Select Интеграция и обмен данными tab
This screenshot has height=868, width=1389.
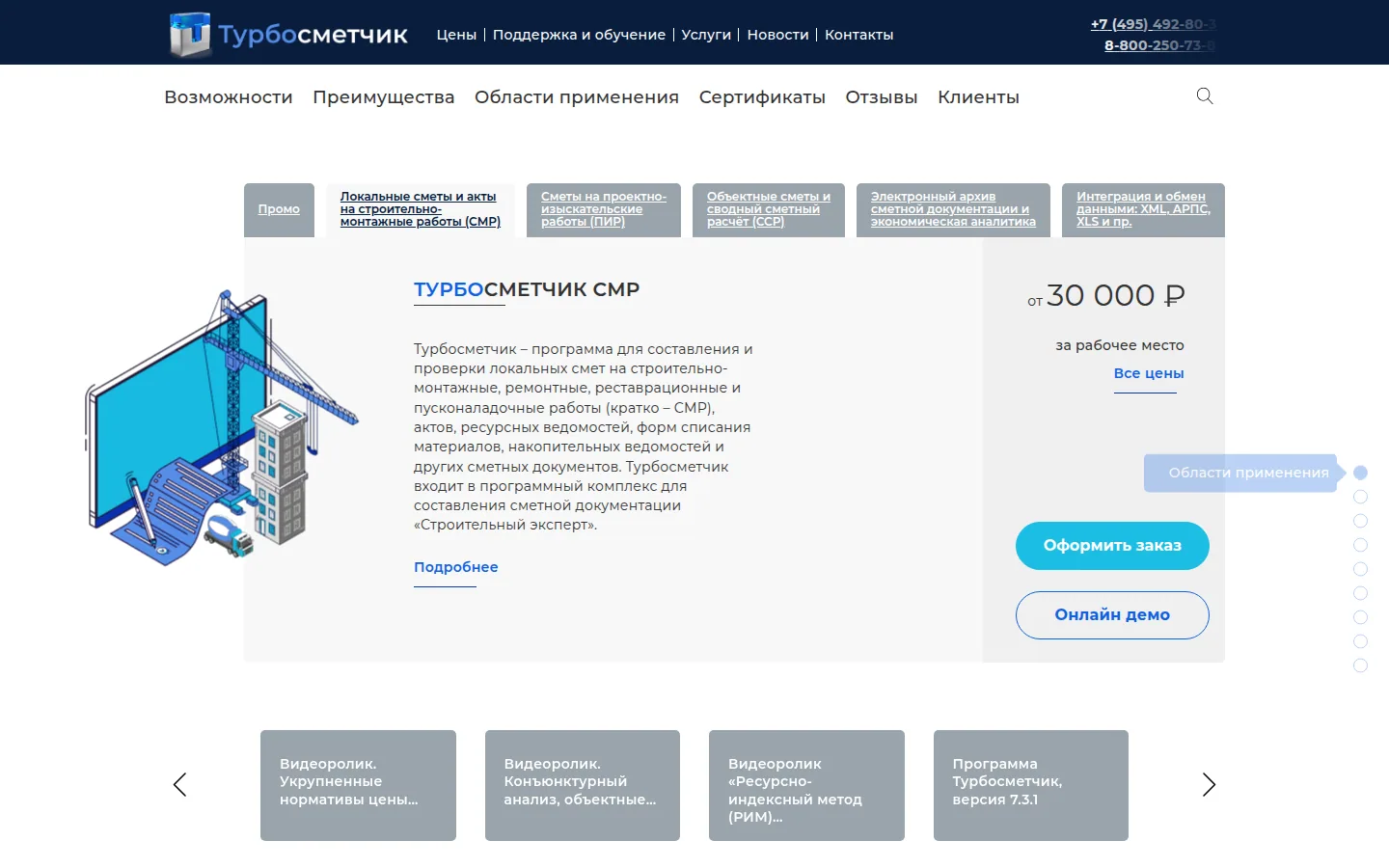(x=1143, y=209)
